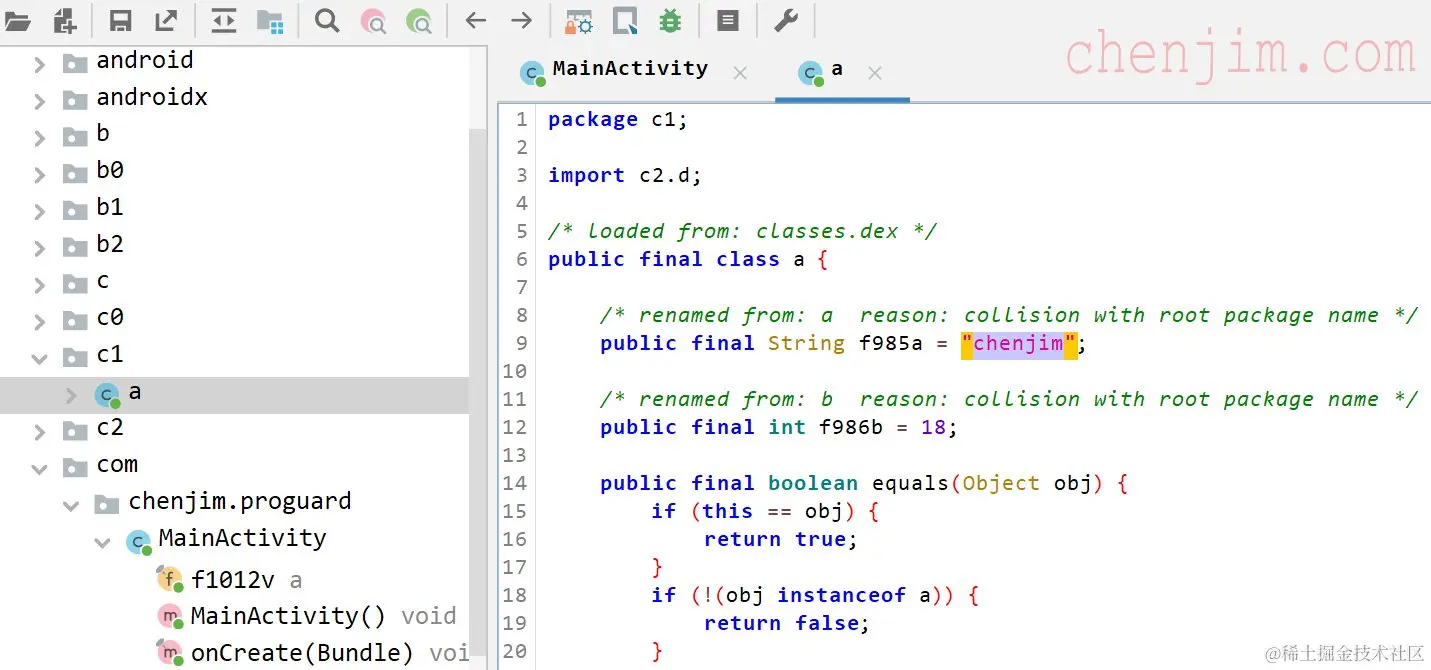
Task: Select chenjim.proguard package in tree
Action: point(223,502)
